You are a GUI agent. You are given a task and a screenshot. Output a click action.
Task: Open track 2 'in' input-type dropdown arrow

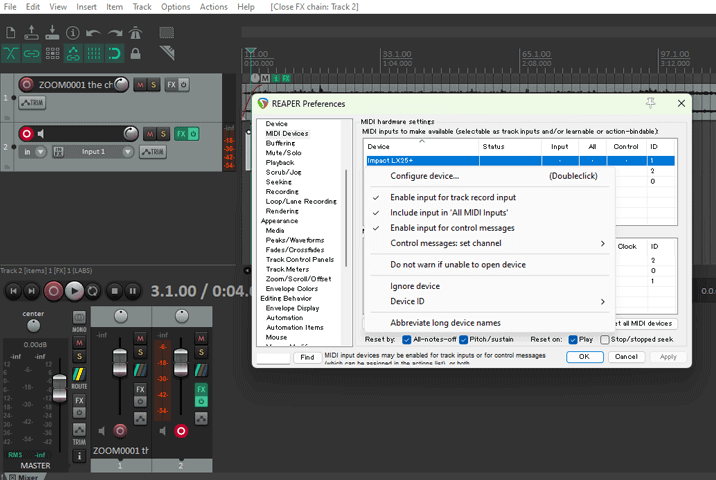pyautogui.click(x=41, y=152)
